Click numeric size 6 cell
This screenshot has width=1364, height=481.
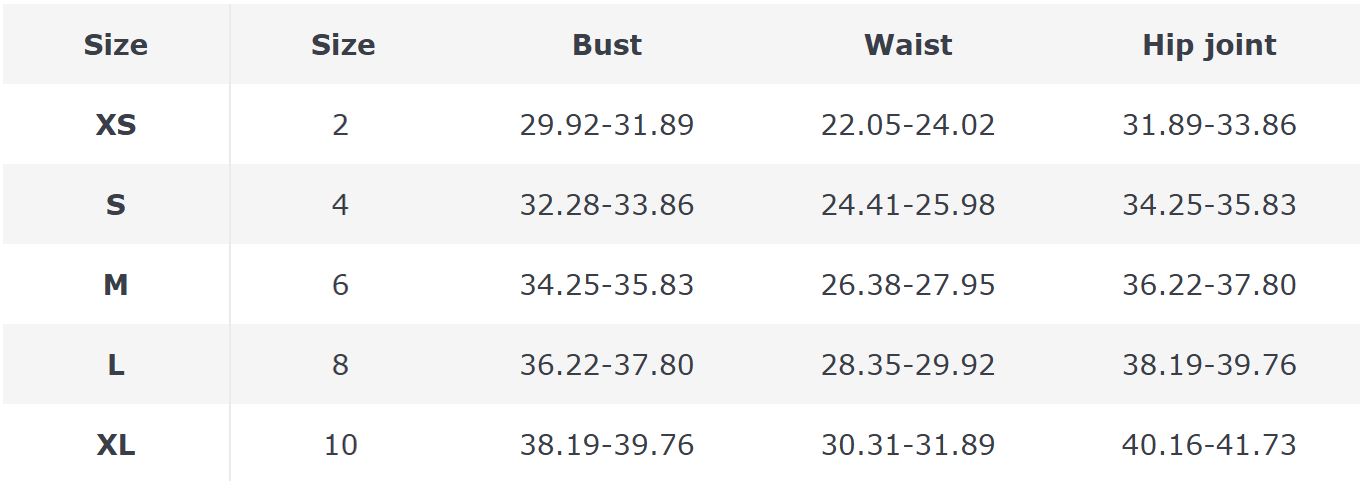[341, 285]
